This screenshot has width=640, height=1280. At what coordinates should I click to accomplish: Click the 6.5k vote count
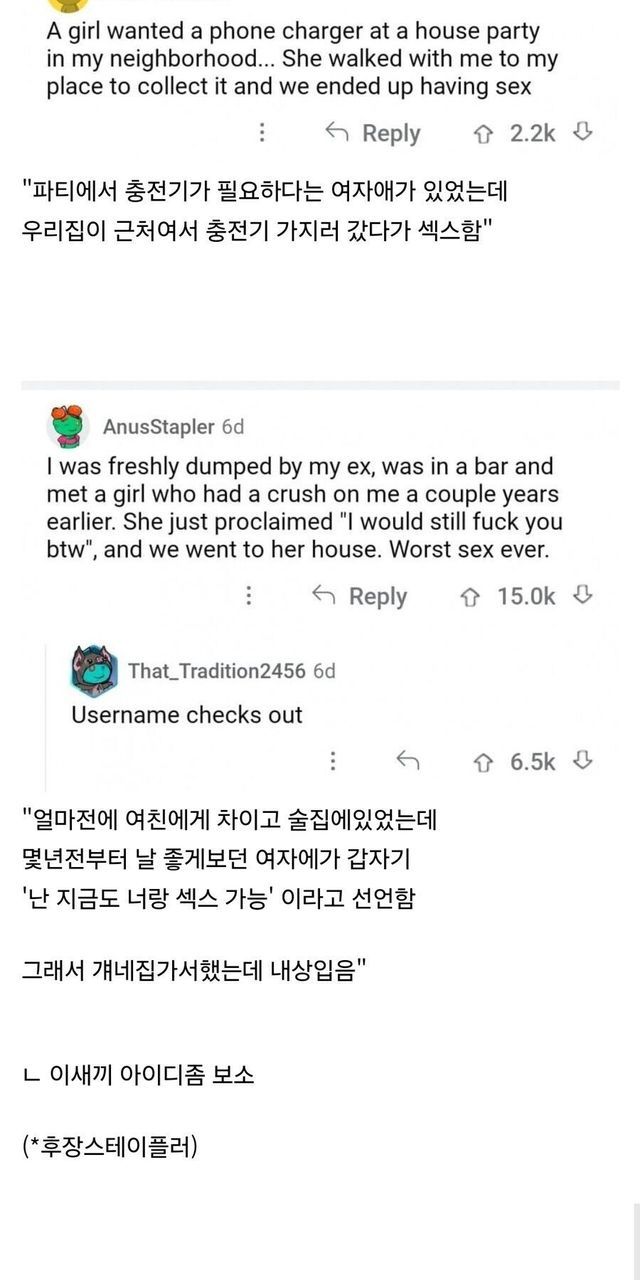(533, 761)
